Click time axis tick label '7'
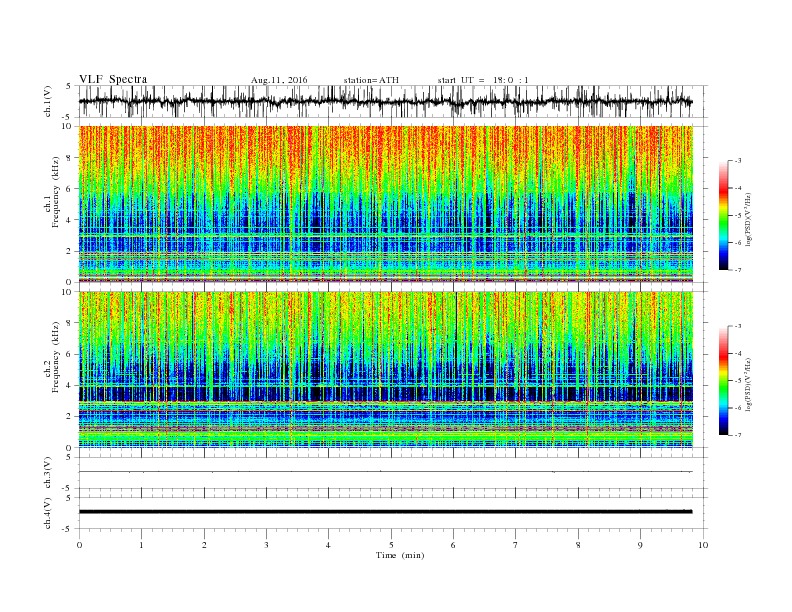 click(516, 545)
